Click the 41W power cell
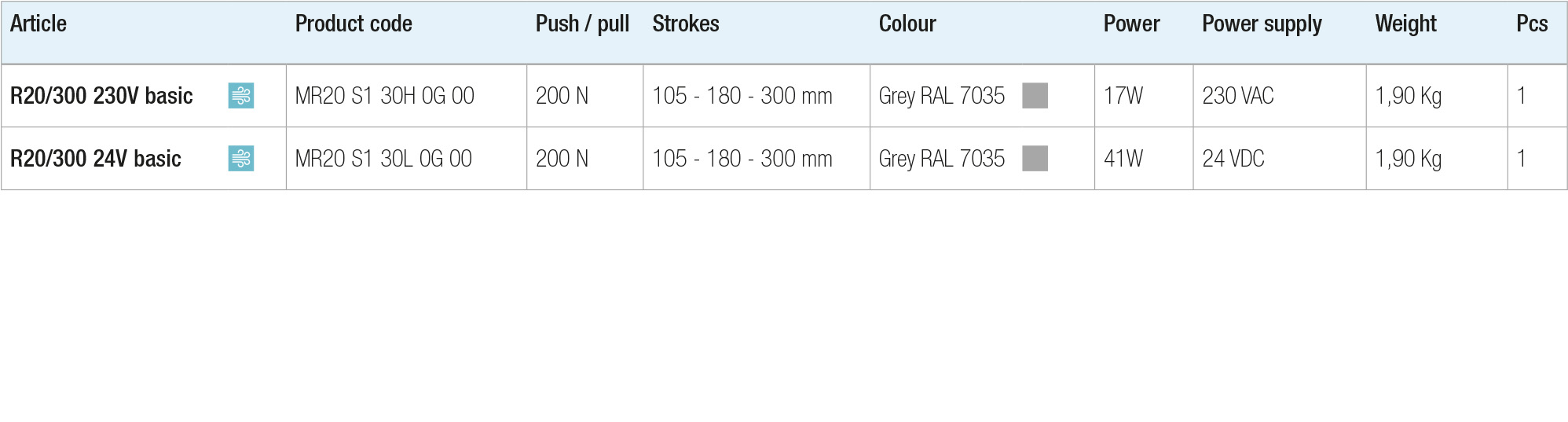 (1123, 159)
